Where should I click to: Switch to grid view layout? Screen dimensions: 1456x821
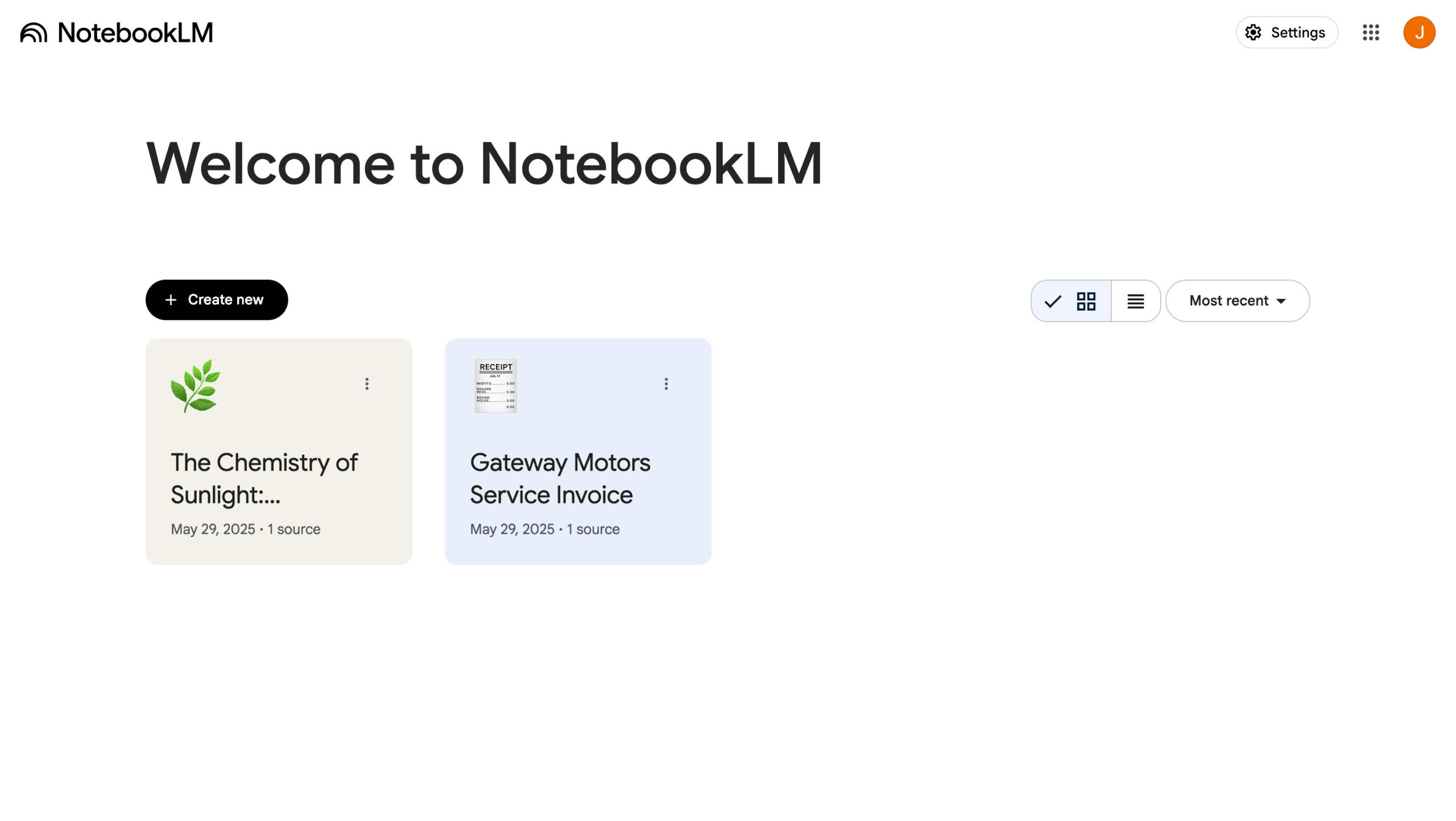[x=1086, y=301]
